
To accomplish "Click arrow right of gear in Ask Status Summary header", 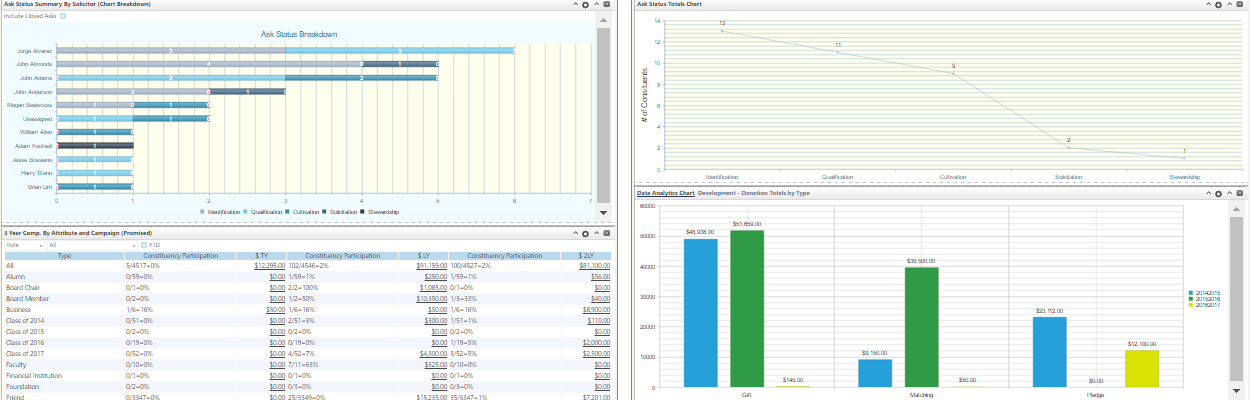I will tap(596, 5).
